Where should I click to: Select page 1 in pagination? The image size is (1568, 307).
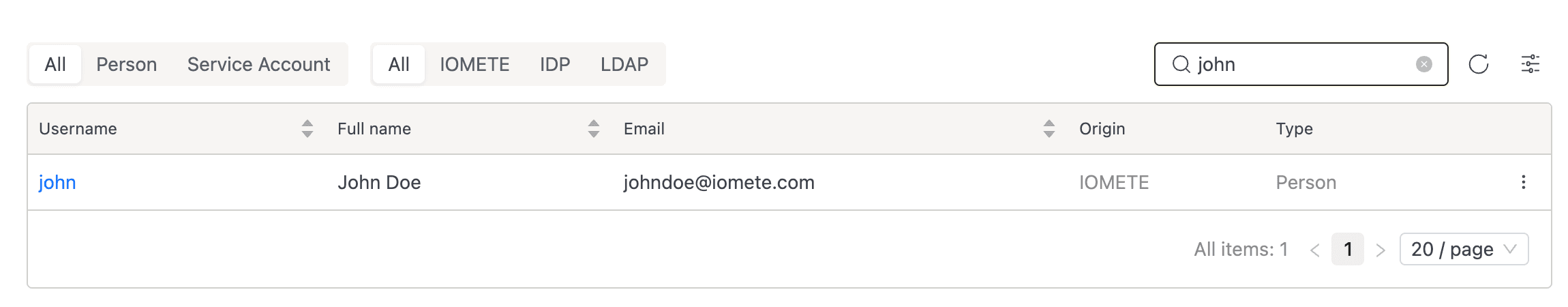(1347, 249)
